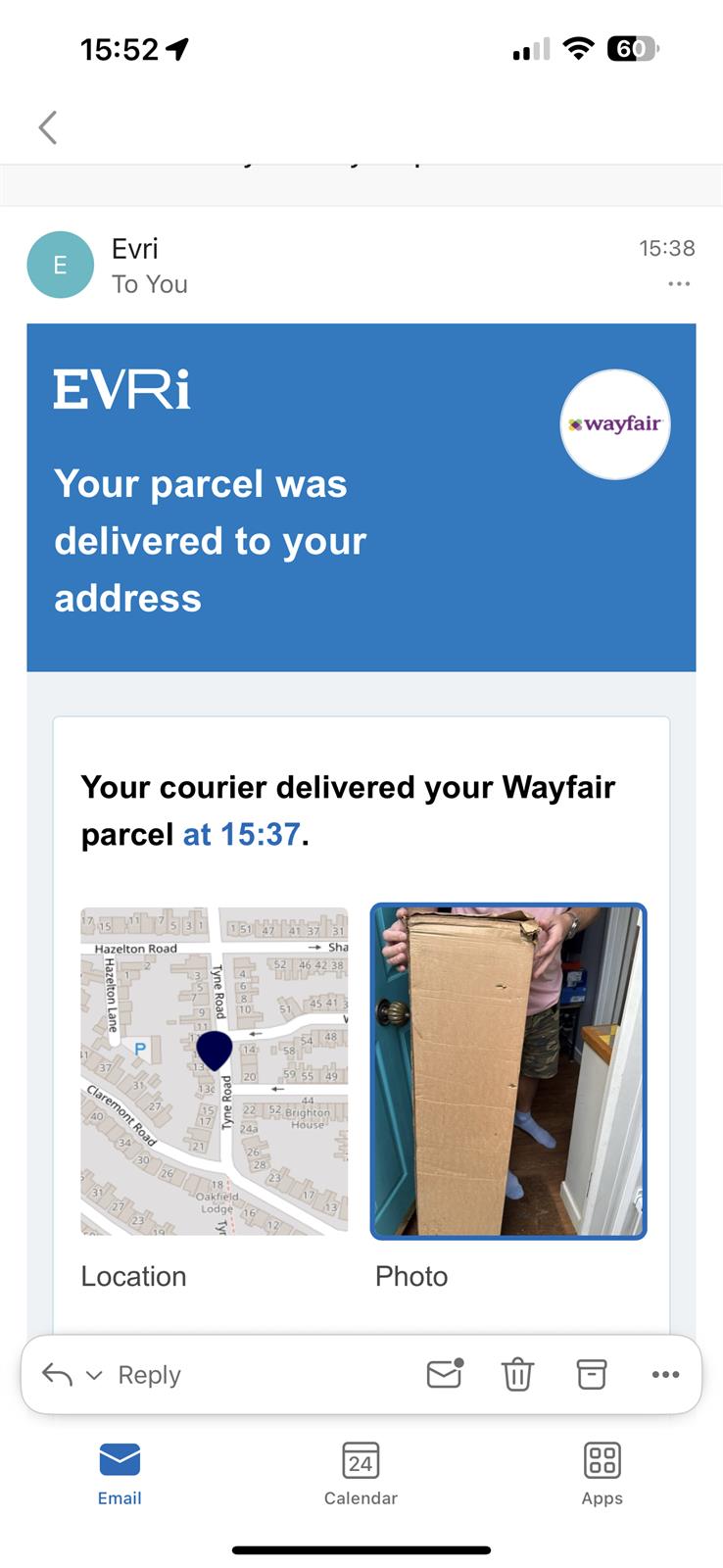Screen dimensions: 723x1568
Task: Switch to the Calendar tab
Action: [361, 1474]
